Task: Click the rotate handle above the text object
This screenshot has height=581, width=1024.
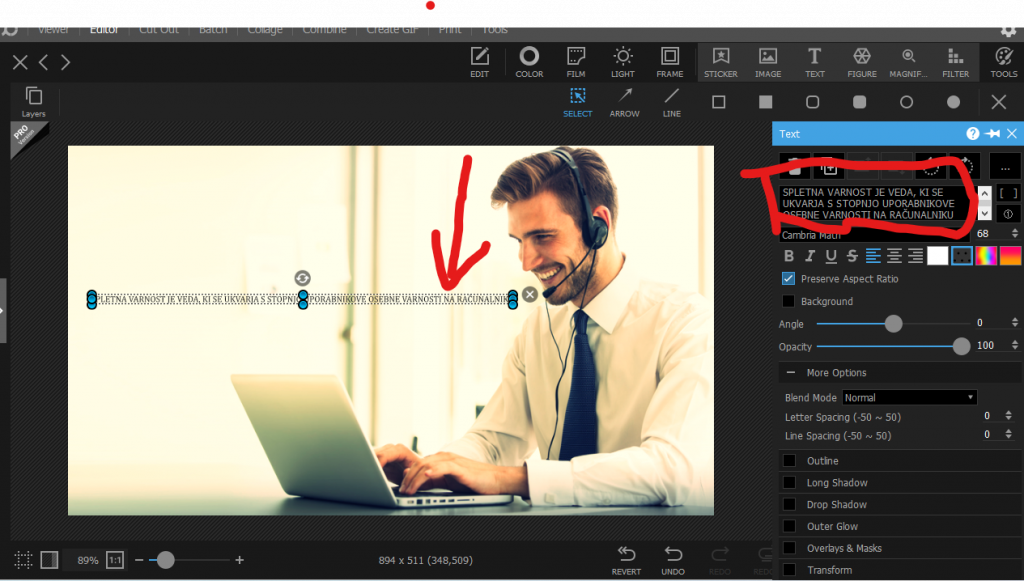Action: pyautogui.click(x=302, y=278)
